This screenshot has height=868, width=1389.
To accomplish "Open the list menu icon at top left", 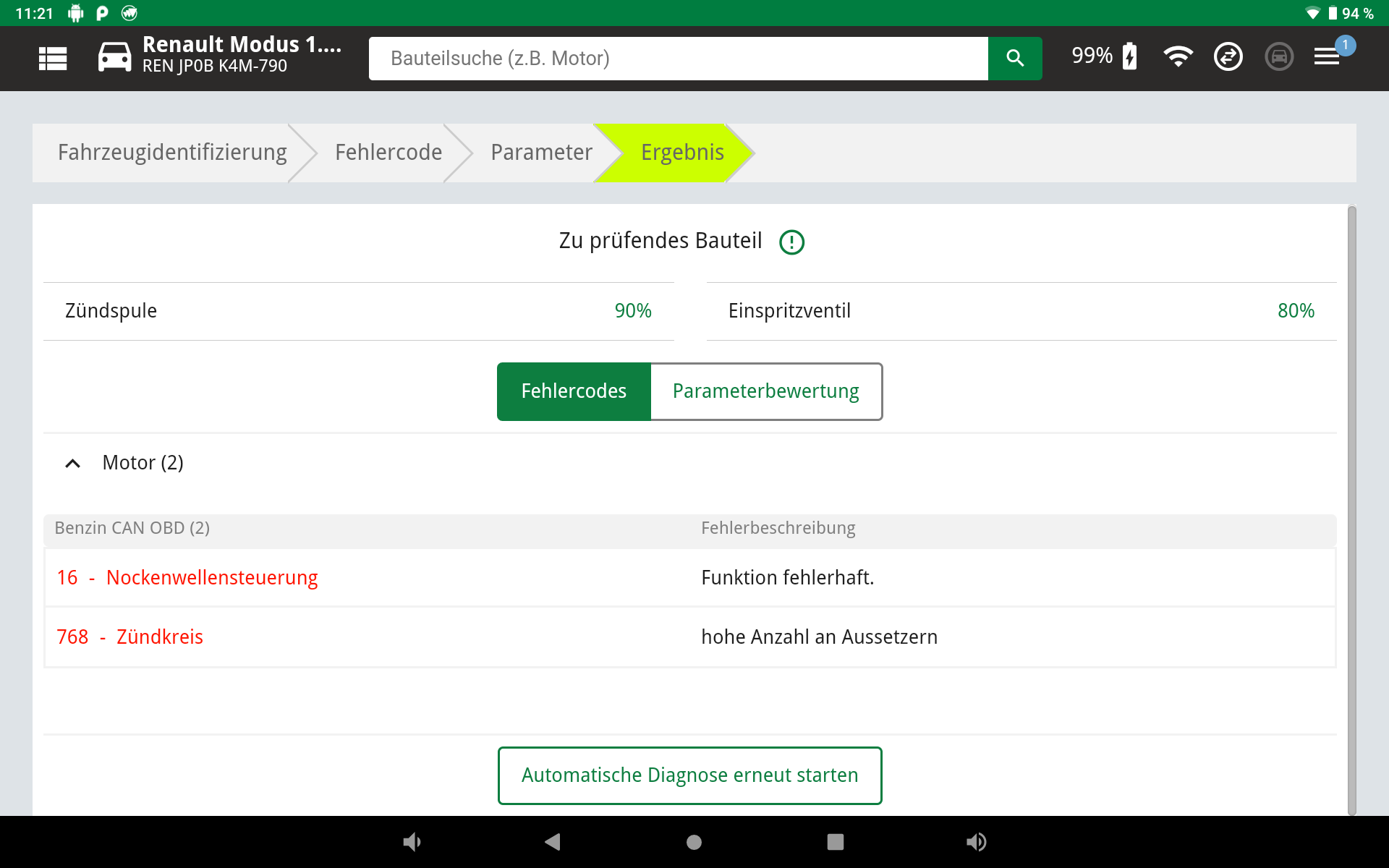I will (x=53, y=59).
